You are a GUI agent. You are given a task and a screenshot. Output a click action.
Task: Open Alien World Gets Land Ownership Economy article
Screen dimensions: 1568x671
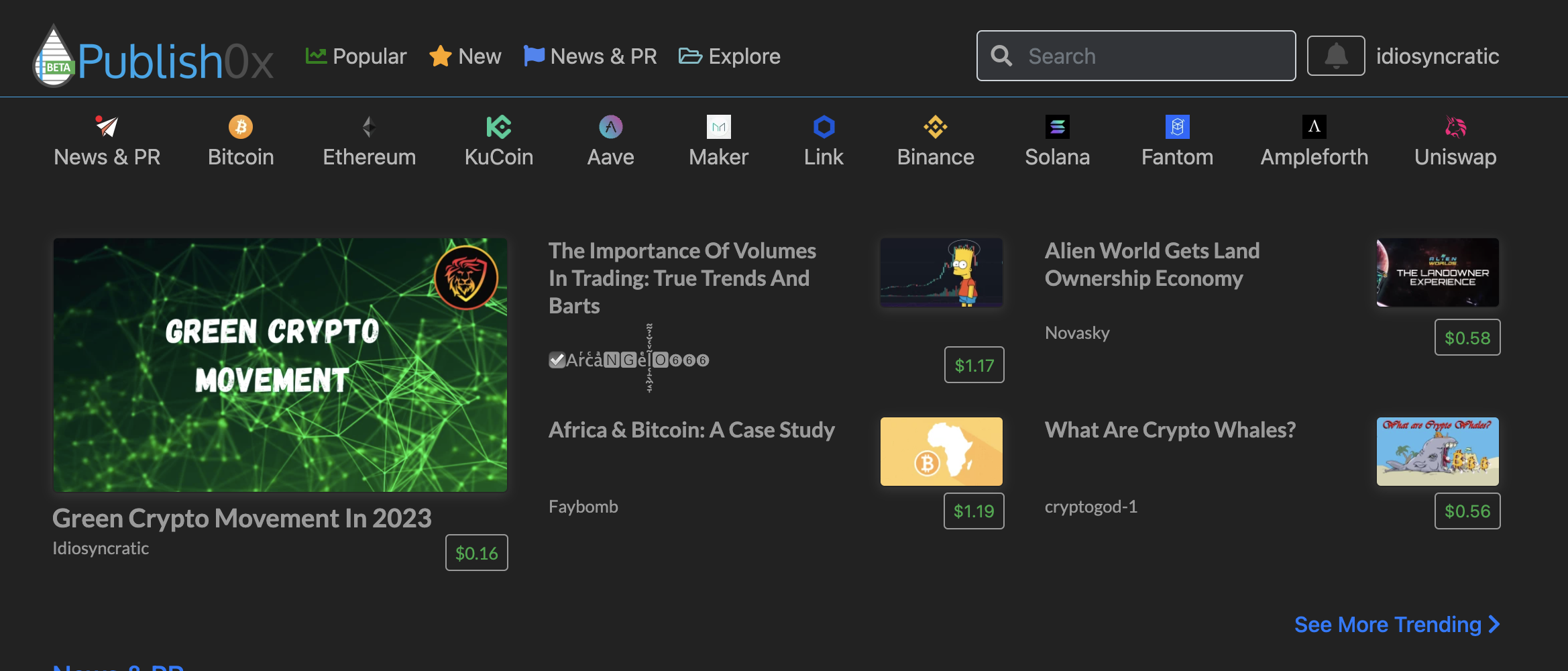[1152, 264]
